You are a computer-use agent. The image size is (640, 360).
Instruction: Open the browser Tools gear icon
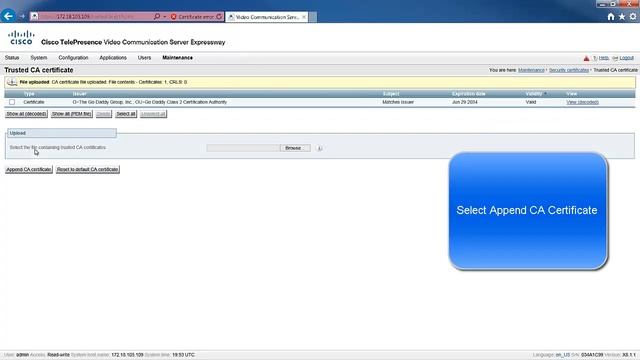633,16
